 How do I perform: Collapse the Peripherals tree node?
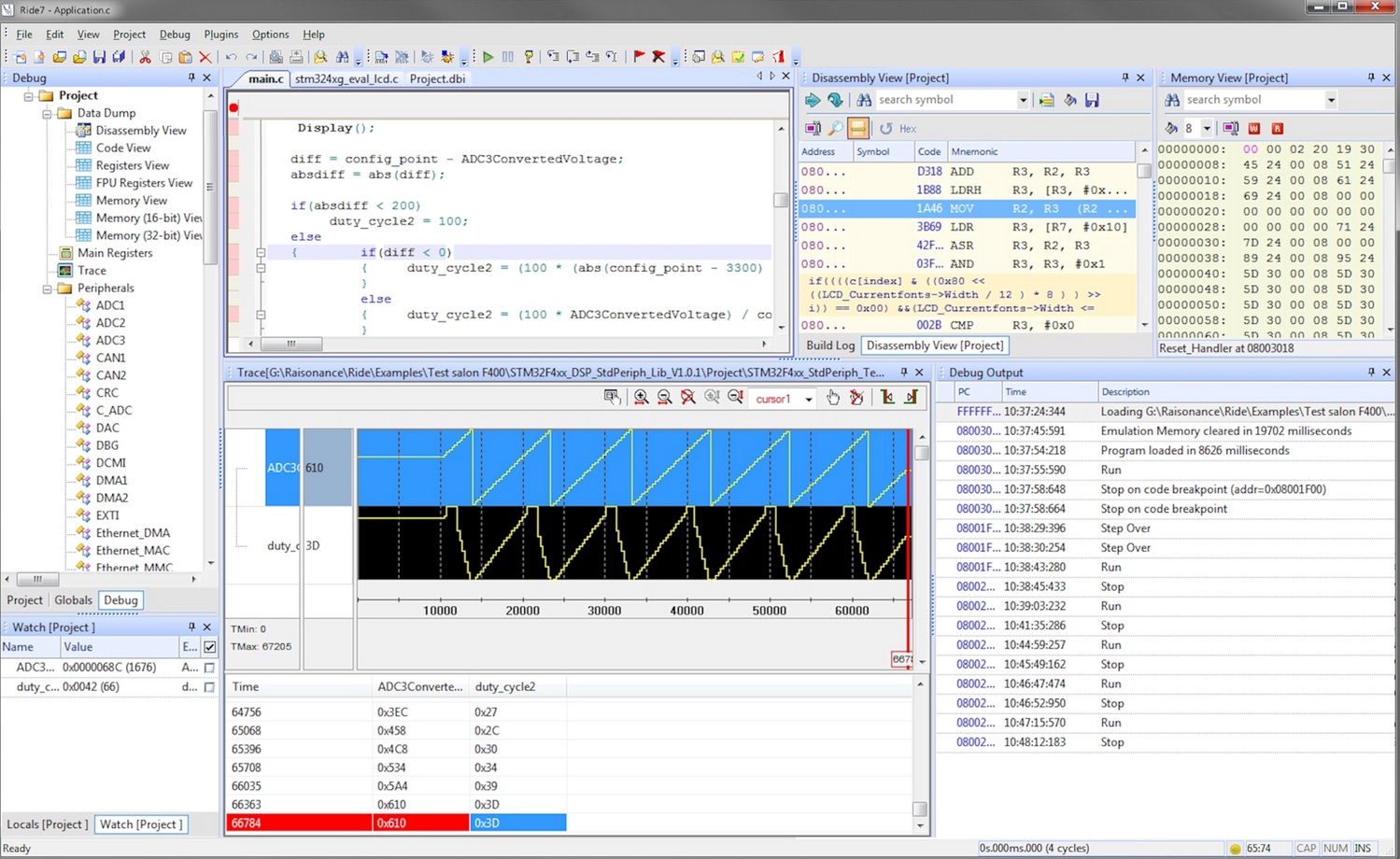(x=47, y=289)
